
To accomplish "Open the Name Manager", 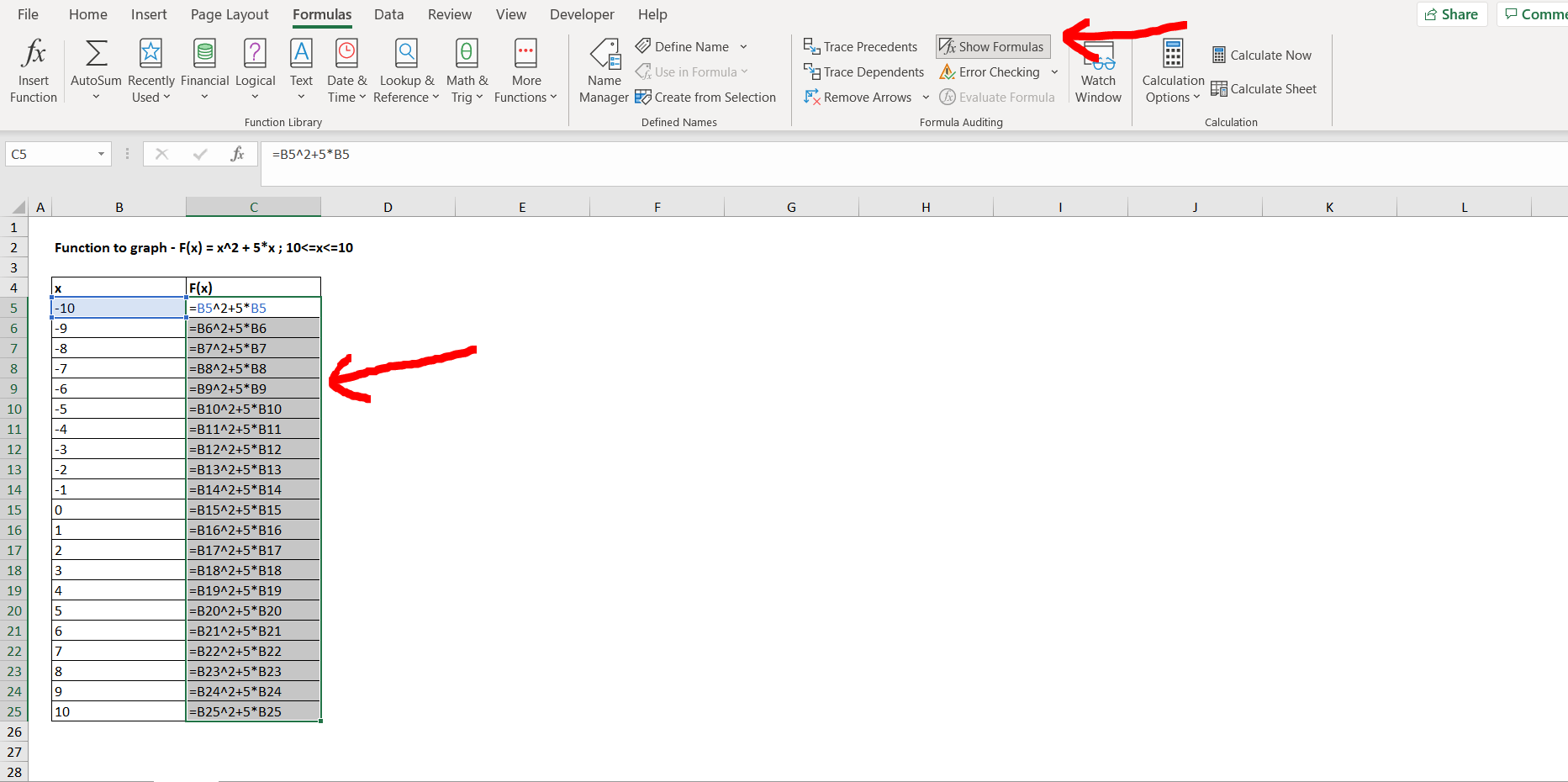I will pyautogui.click(x=604, y=70).
